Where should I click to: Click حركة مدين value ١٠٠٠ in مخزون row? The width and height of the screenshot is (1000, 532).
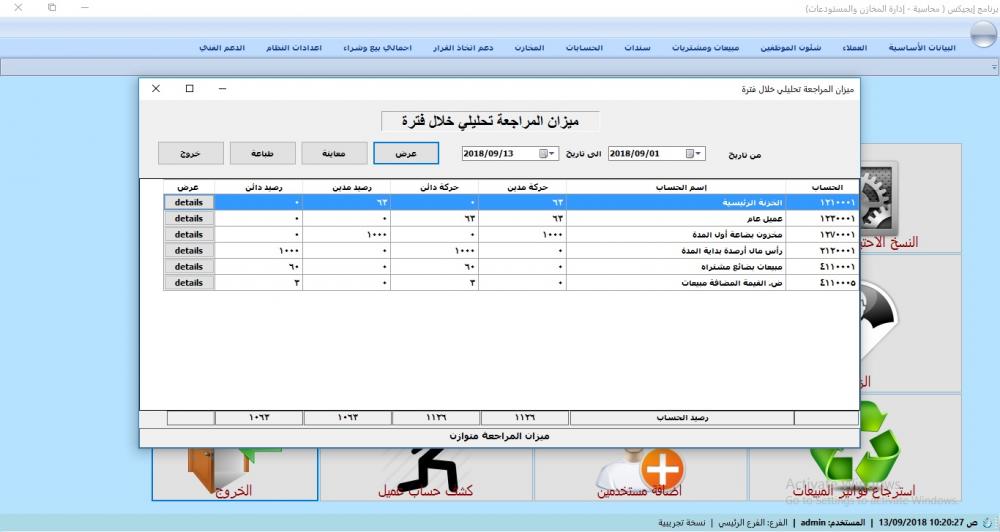tap(523, 235)
